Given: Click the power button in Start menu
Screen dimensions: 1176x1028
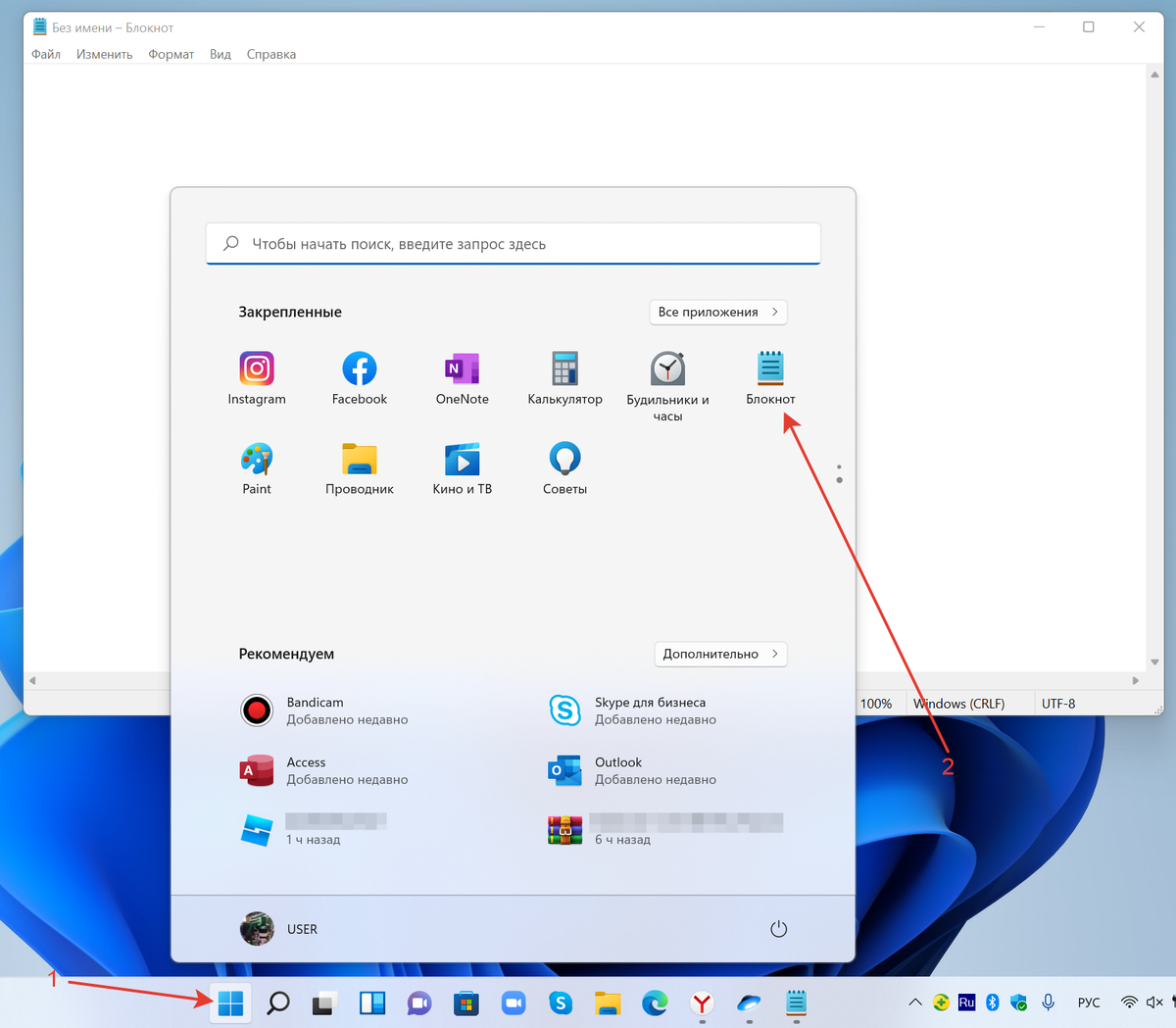Looking at the screenshot, I should pos(779,929).
